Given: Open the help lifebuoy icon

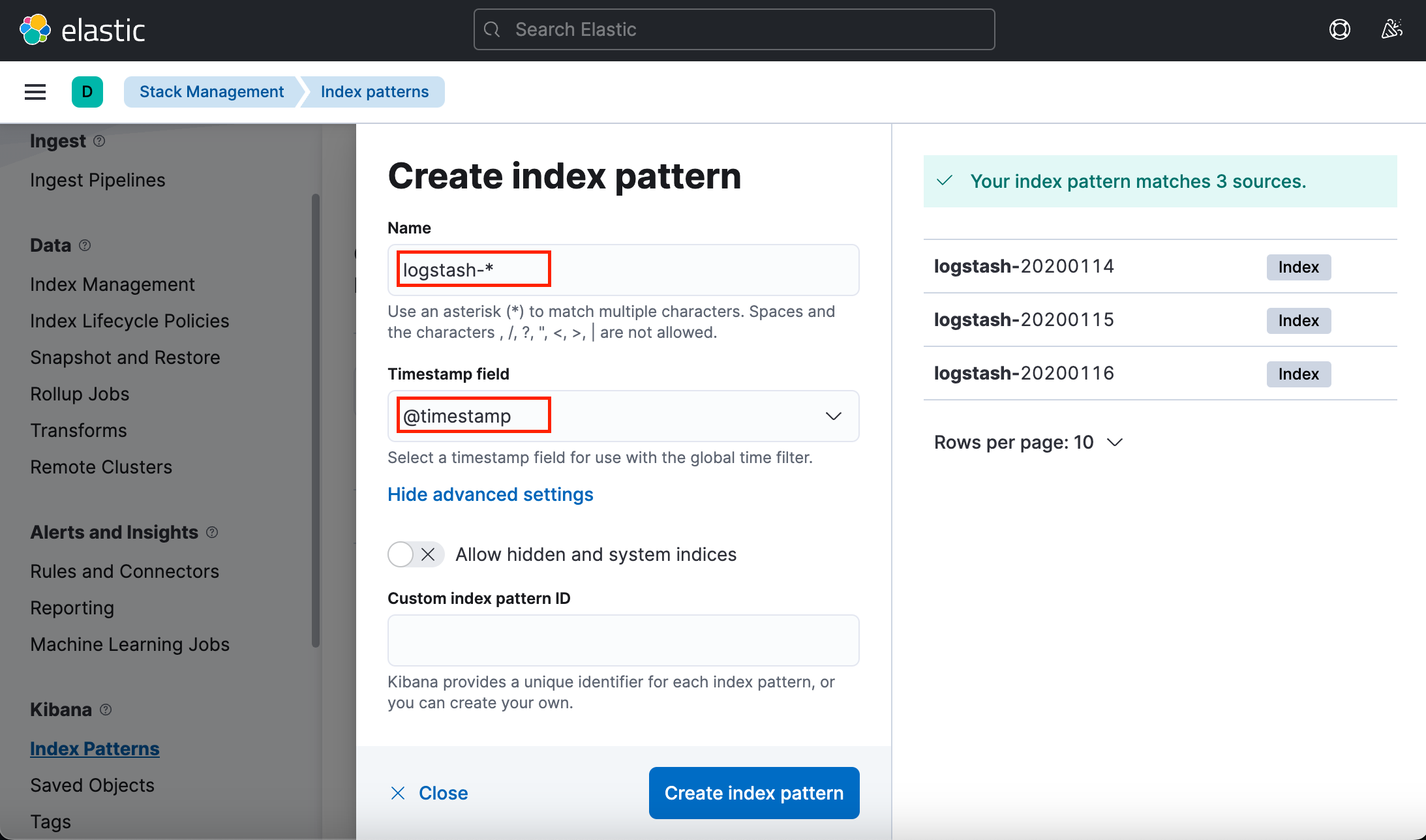Looking at the screenshot, I should [1339, 29].
